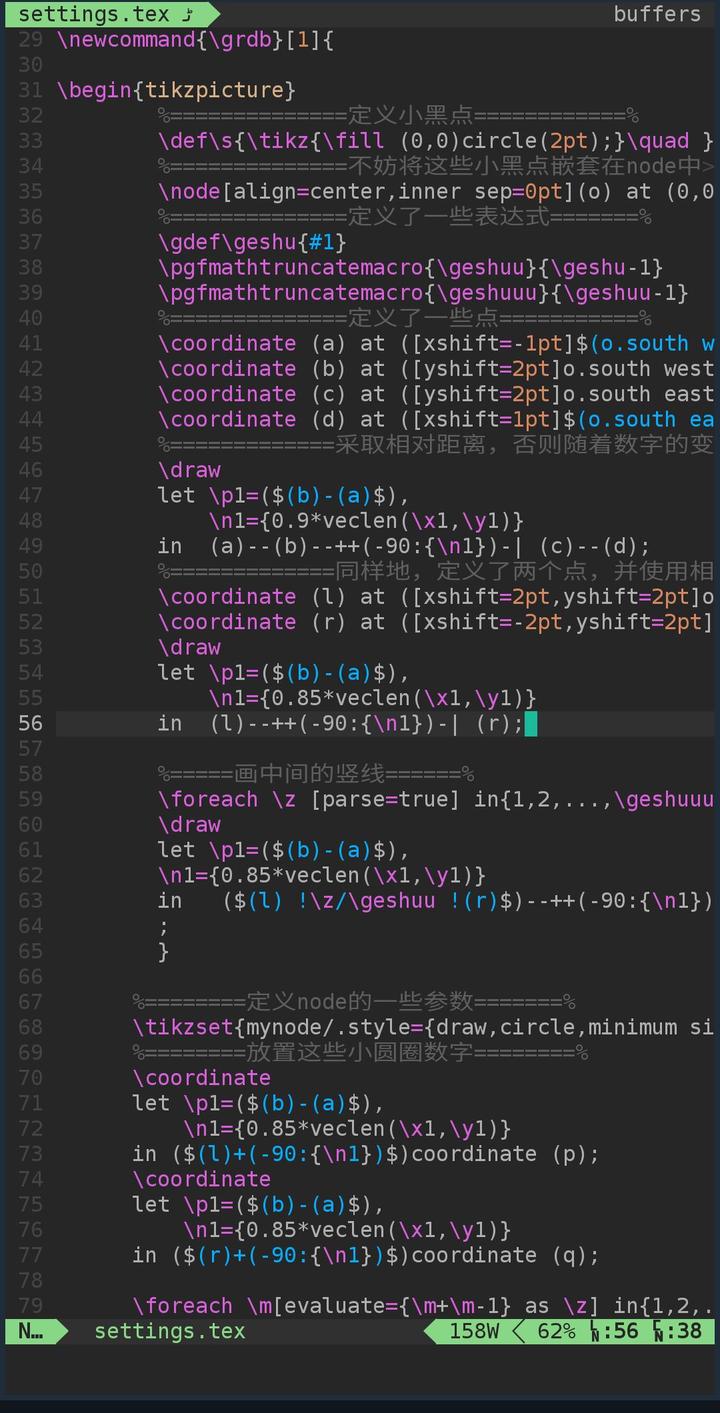Click line number 79 in the gutter
This screenshot has width=720, height=1413.
click(x=30, y=1305)
